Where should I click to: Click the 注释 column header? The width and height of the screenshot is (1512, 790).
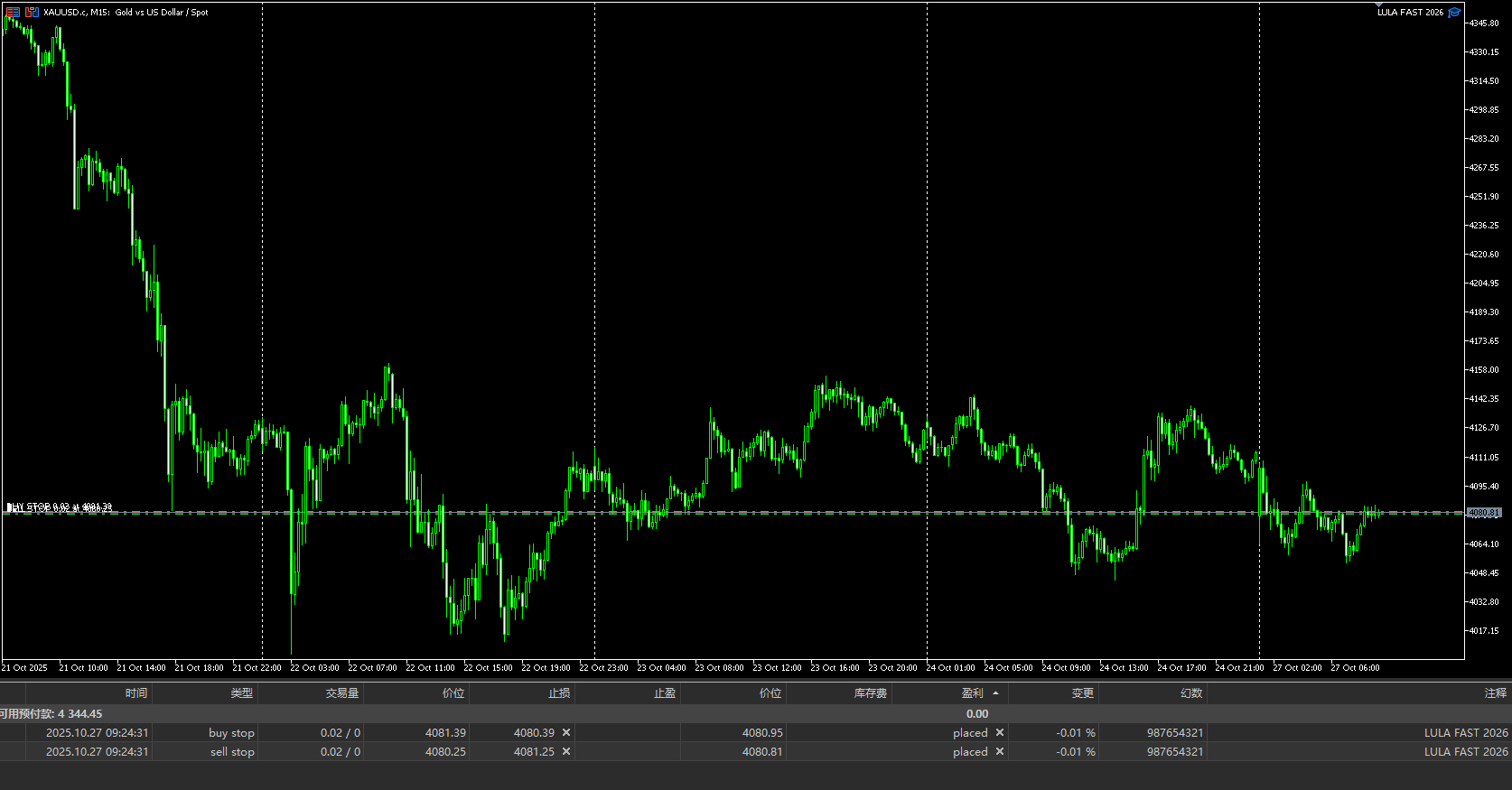click(1495, 693)
